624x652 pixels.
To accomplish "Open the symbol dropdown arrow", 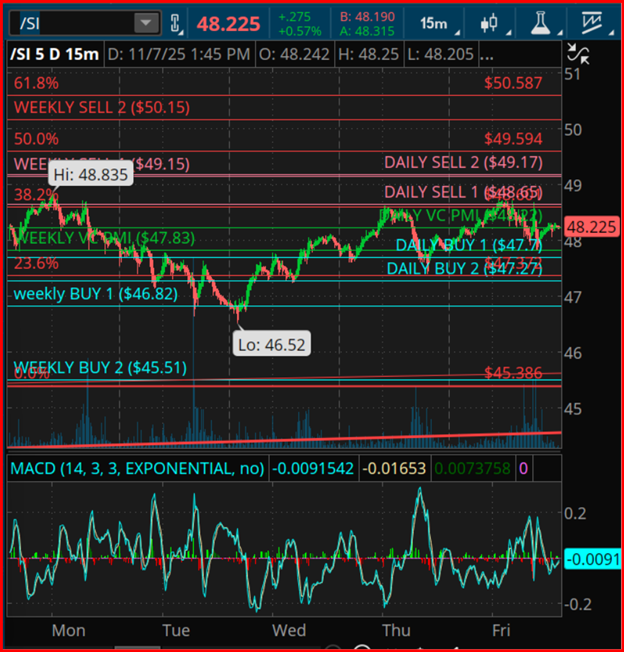I will [x=146, y=23].
